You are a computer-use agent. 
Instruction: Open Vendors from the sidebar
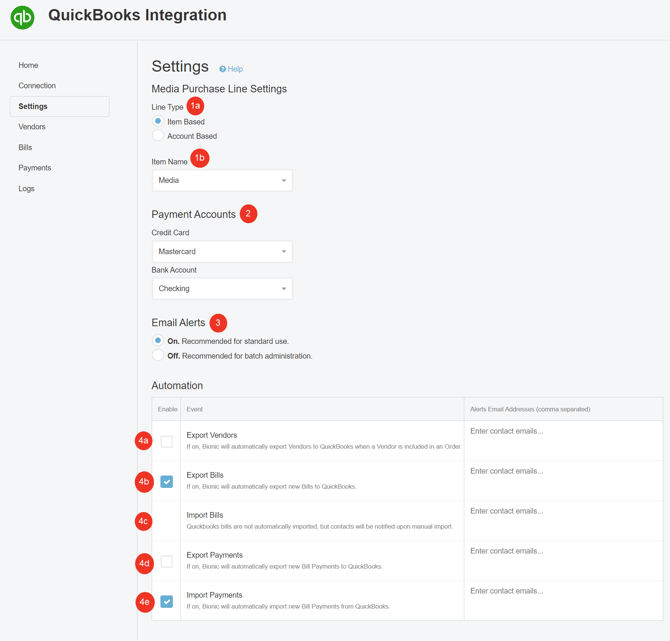(32, 127)
